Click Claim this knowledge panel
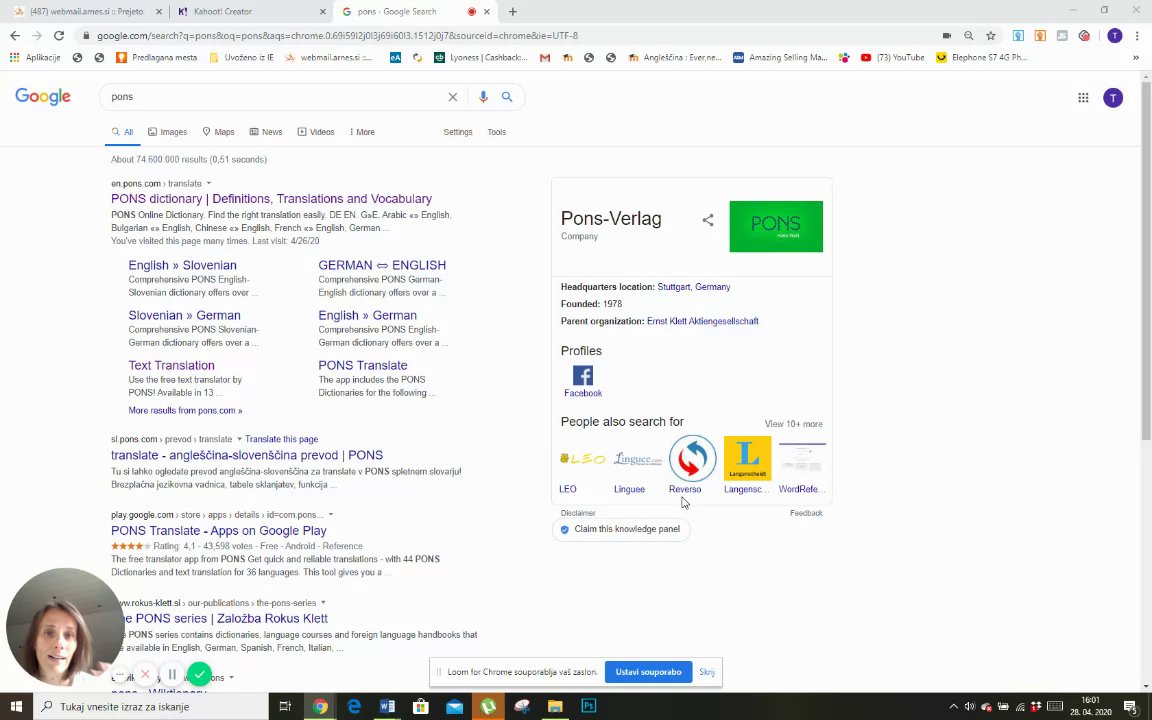Image resolution: width=1152 pixels, height=720 pixels. click(x=621, y=529)
